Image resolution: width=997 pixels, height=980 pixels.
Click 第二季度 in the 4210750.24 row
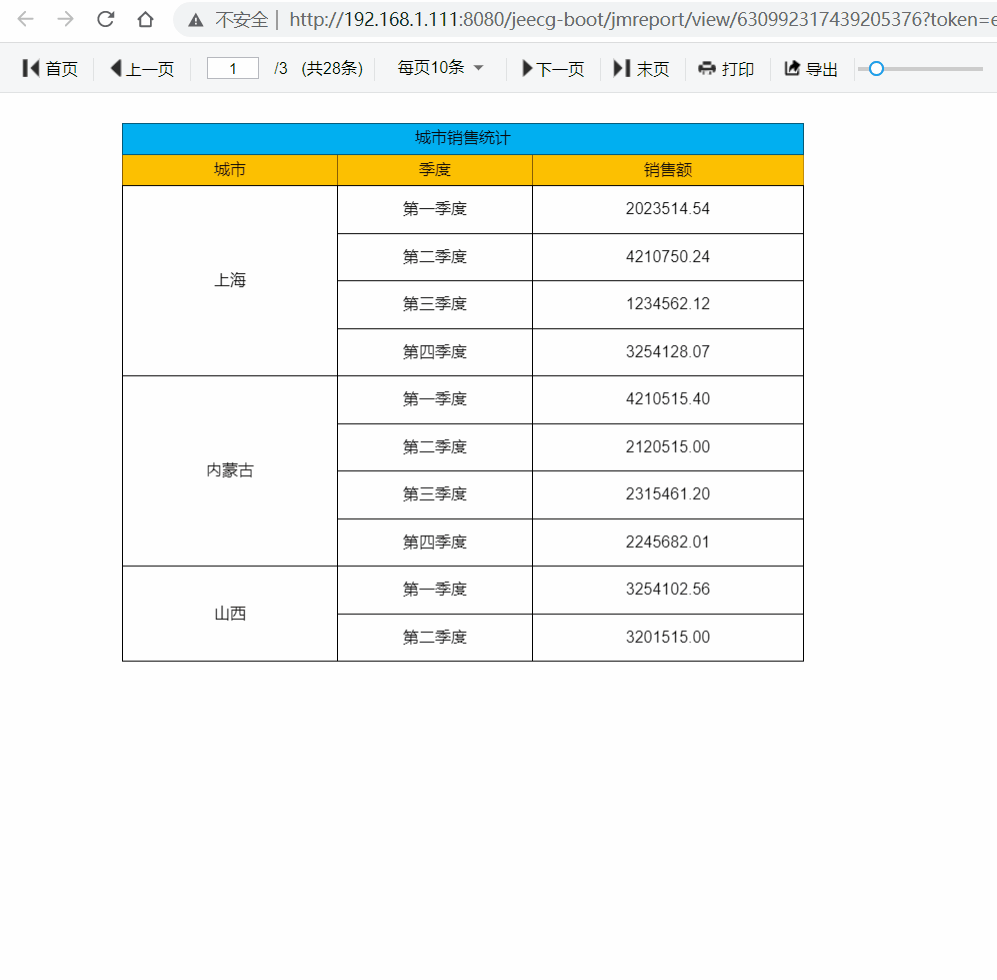[x=435, y=256]
